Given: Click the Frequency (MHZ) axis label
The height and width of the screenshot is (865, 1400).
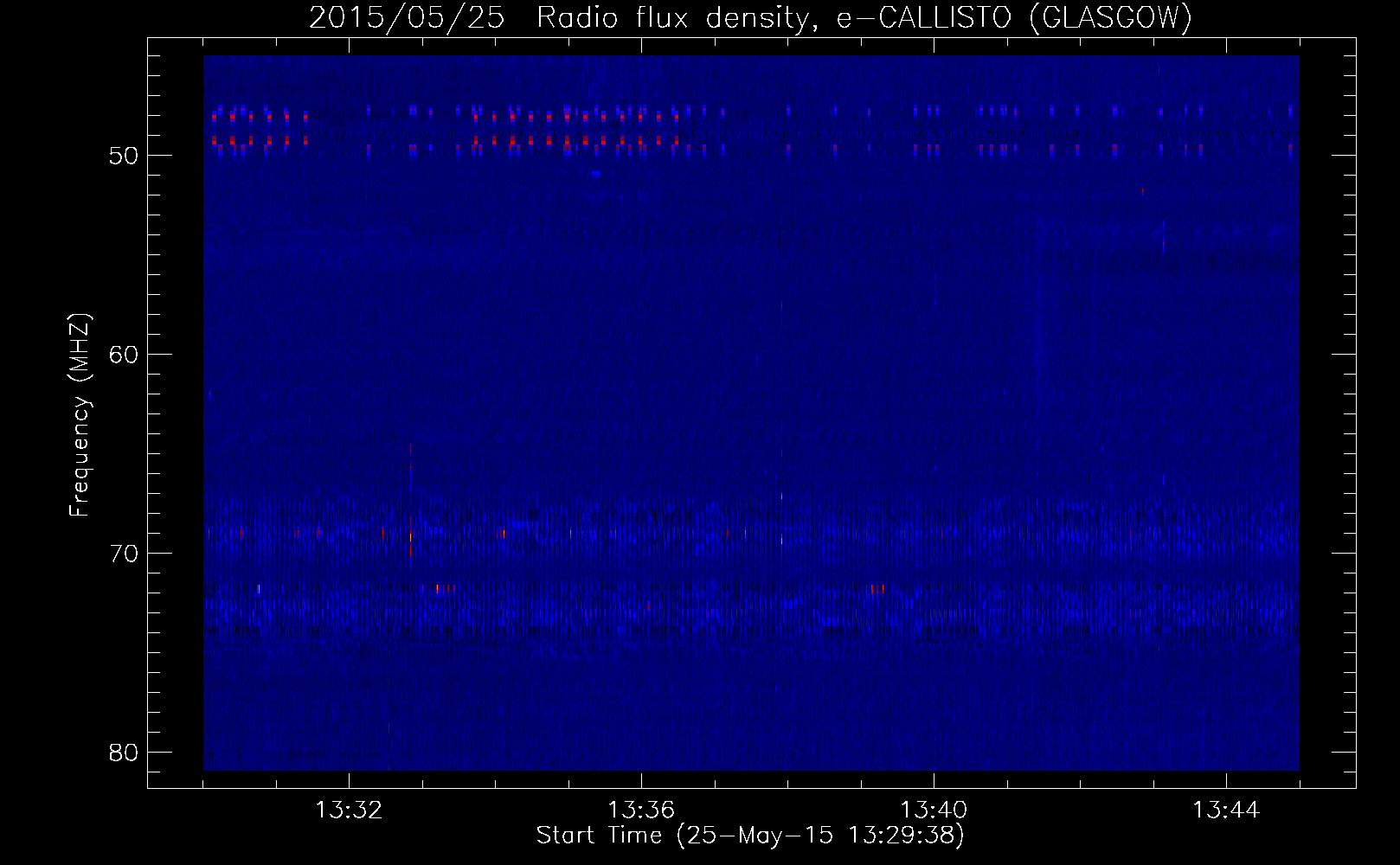Looking at the screenshot, I should pos(80,415).
